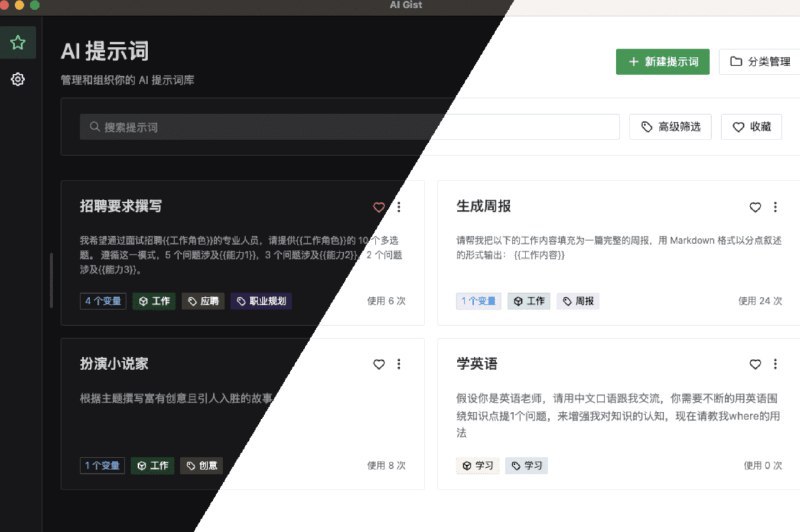Click the 应聘 tag on 招聘要求撰写 card
Viewport: 800px width, 532px height.
[x=203, y=301]
